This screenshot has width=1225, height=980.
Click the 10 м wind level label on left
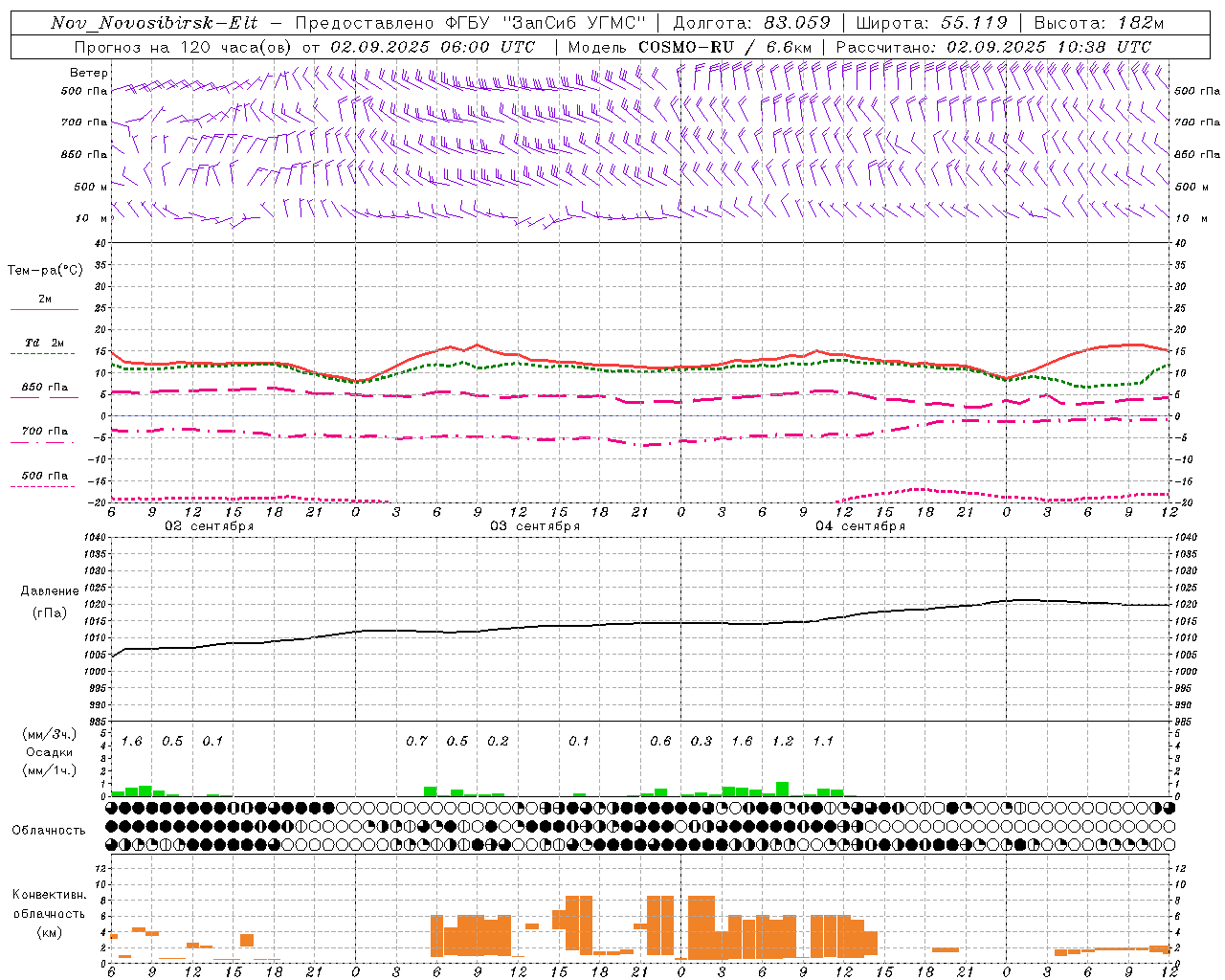(x=92, y=218)
